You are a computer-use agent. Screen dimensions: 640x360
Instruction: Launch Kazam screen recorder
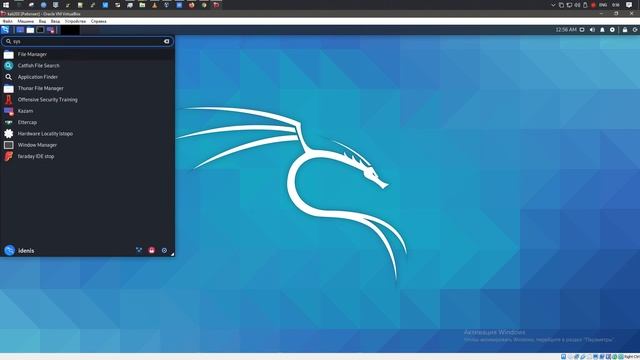tap(87, 111)
